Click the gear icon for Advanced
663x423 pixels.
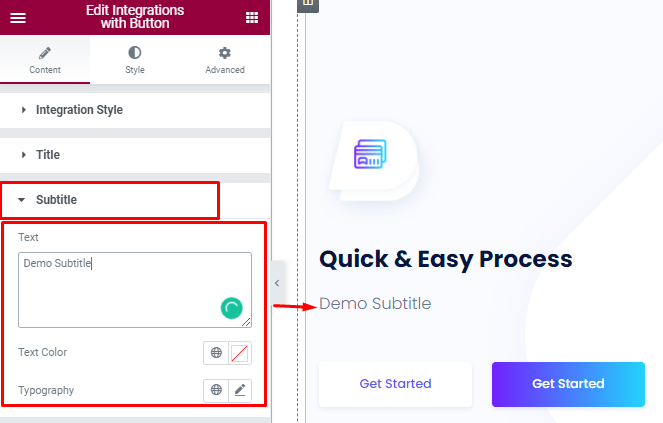pyautogui.click(x=225, y=53)
